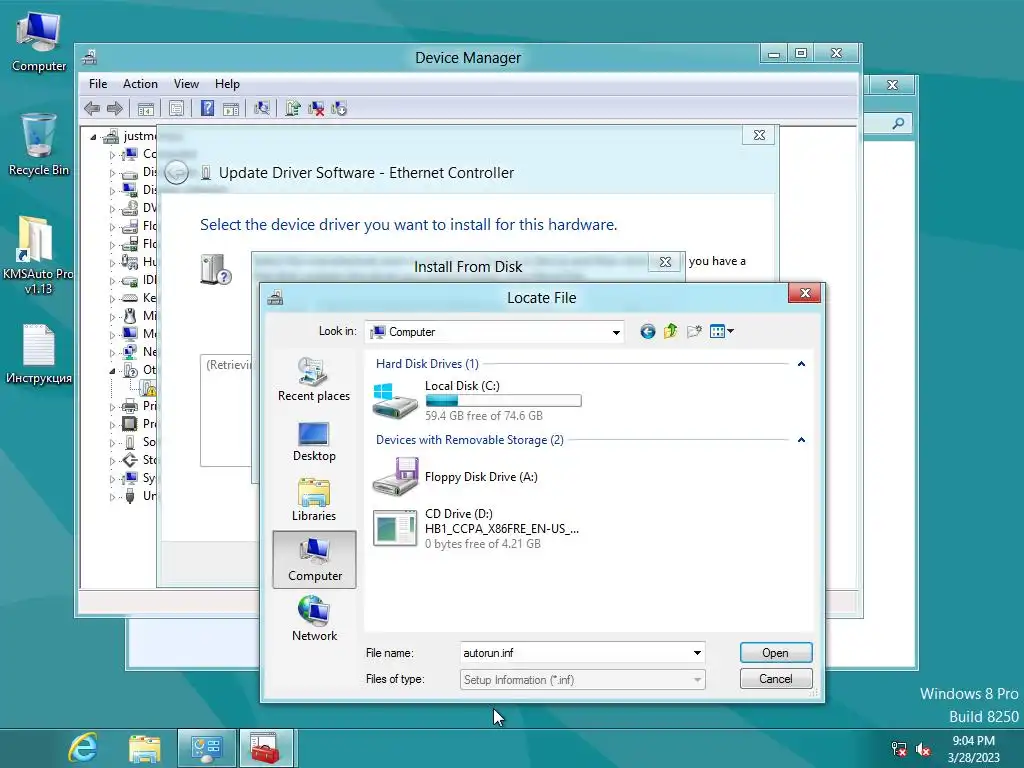Click the Disable device toolbar icon with down arrow
1024x768 pixels.
(339, 108)
